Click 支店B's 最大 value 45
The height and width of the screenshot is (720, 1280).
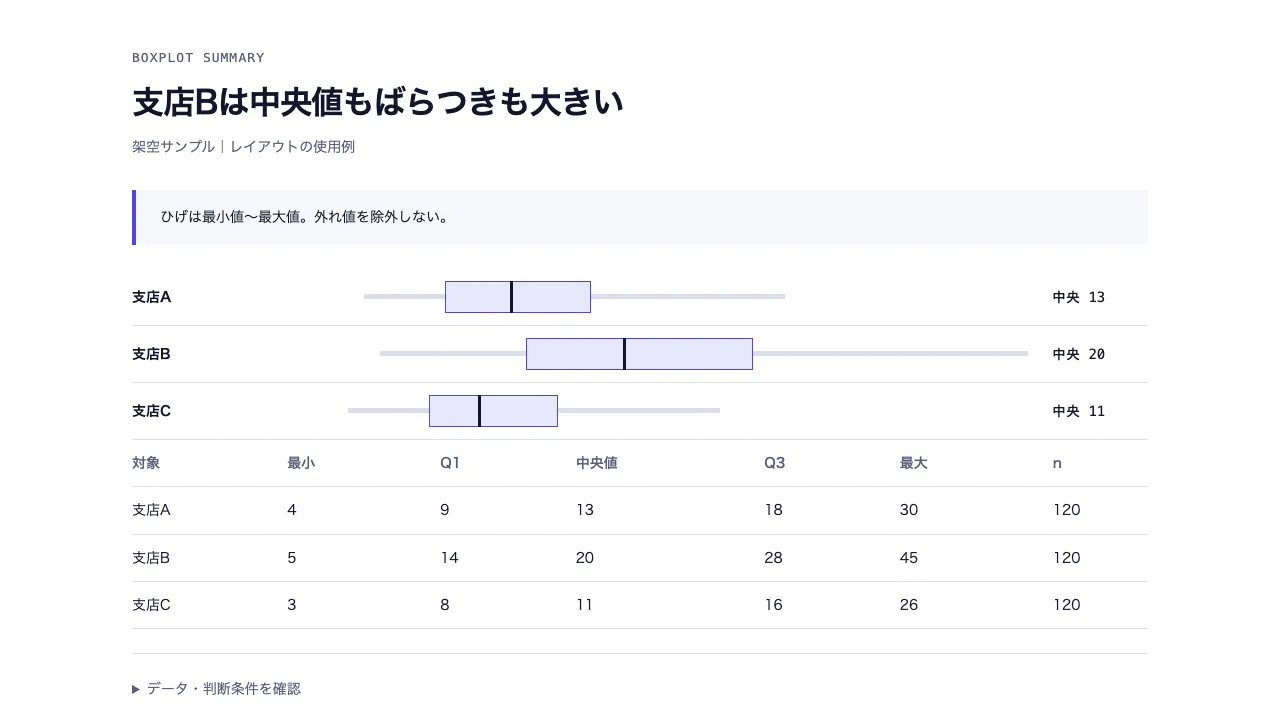click(x=909, y=558)
